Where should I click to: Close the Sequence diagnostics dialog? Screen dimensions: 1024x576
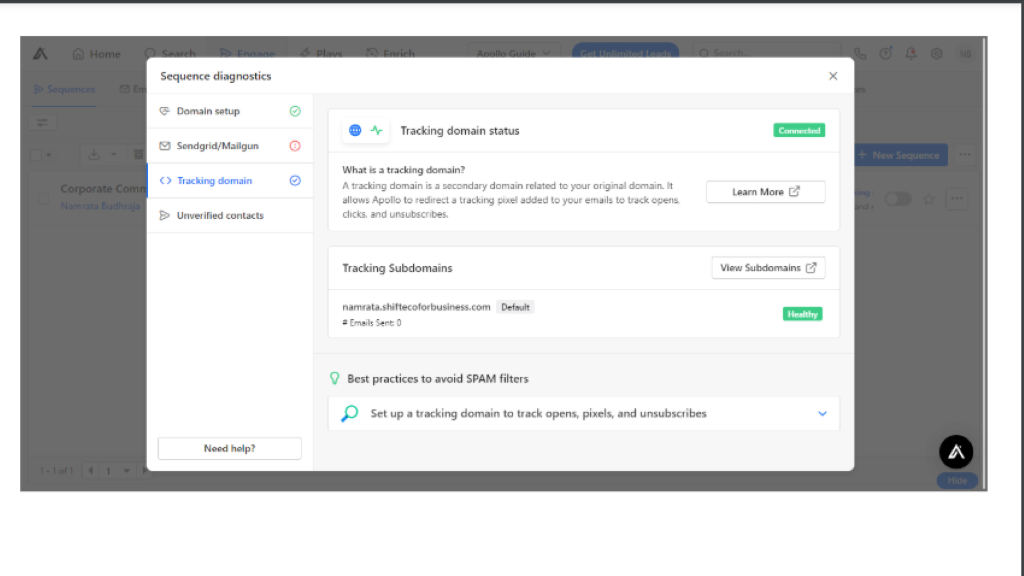833,76
